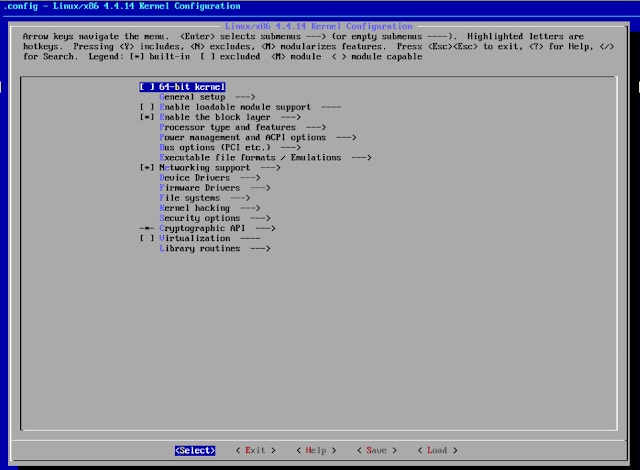Click the Help button
The height and width of the screenshot is (470, 640).
[316, 450]
